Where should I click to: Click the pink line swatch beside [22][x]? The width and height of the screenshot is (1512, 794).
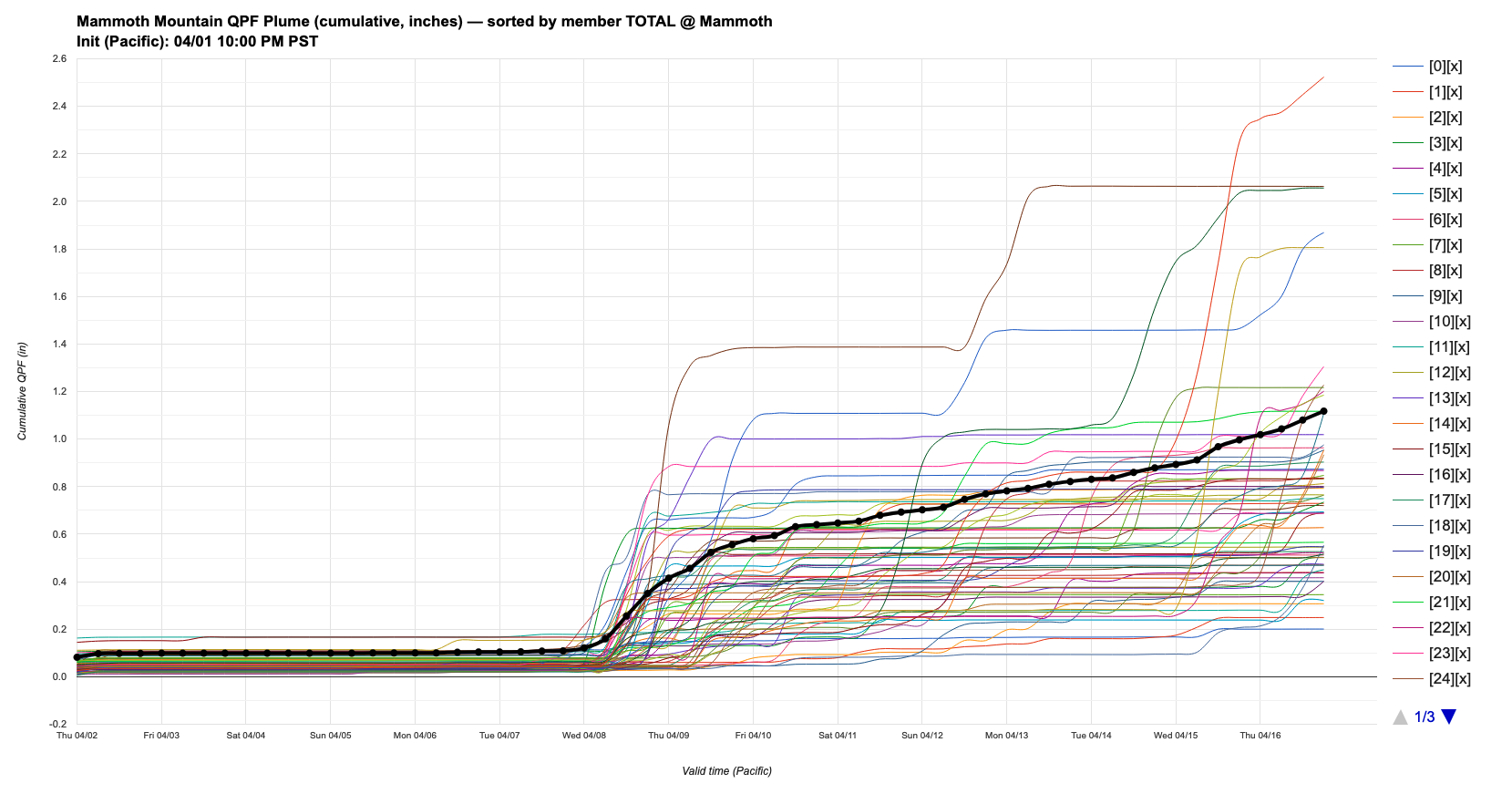pyautogui.click(x=1408, y=628)
